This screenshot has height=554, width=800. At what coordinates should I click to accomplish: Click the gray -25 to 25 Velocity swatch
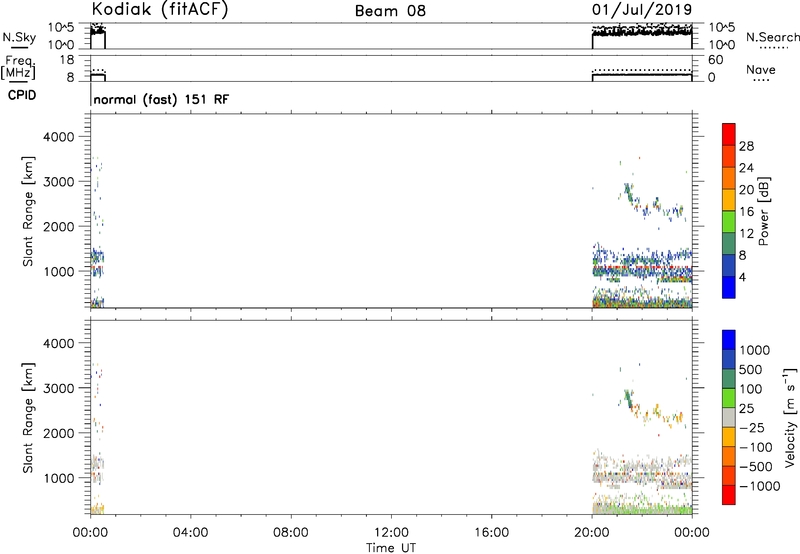pos(729,417)
